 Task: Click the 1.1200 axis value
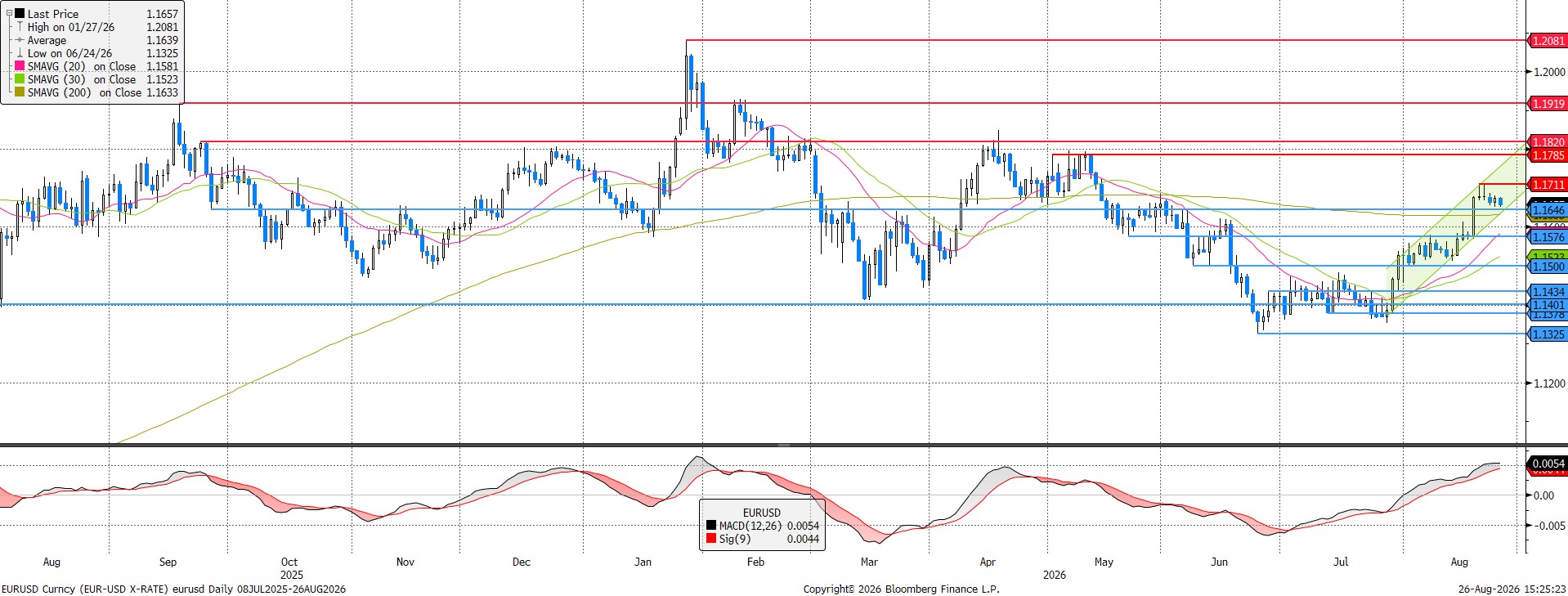pyautogui.click(x=1549, y=383)
